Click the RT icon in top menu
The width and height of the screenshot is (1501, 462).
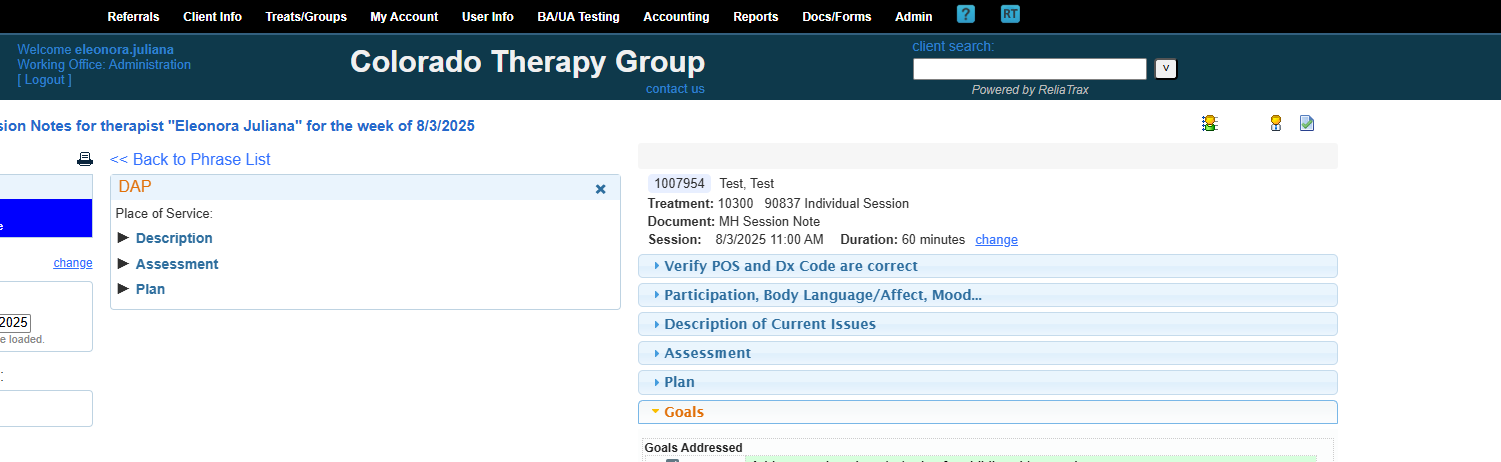pos(1010,14)
